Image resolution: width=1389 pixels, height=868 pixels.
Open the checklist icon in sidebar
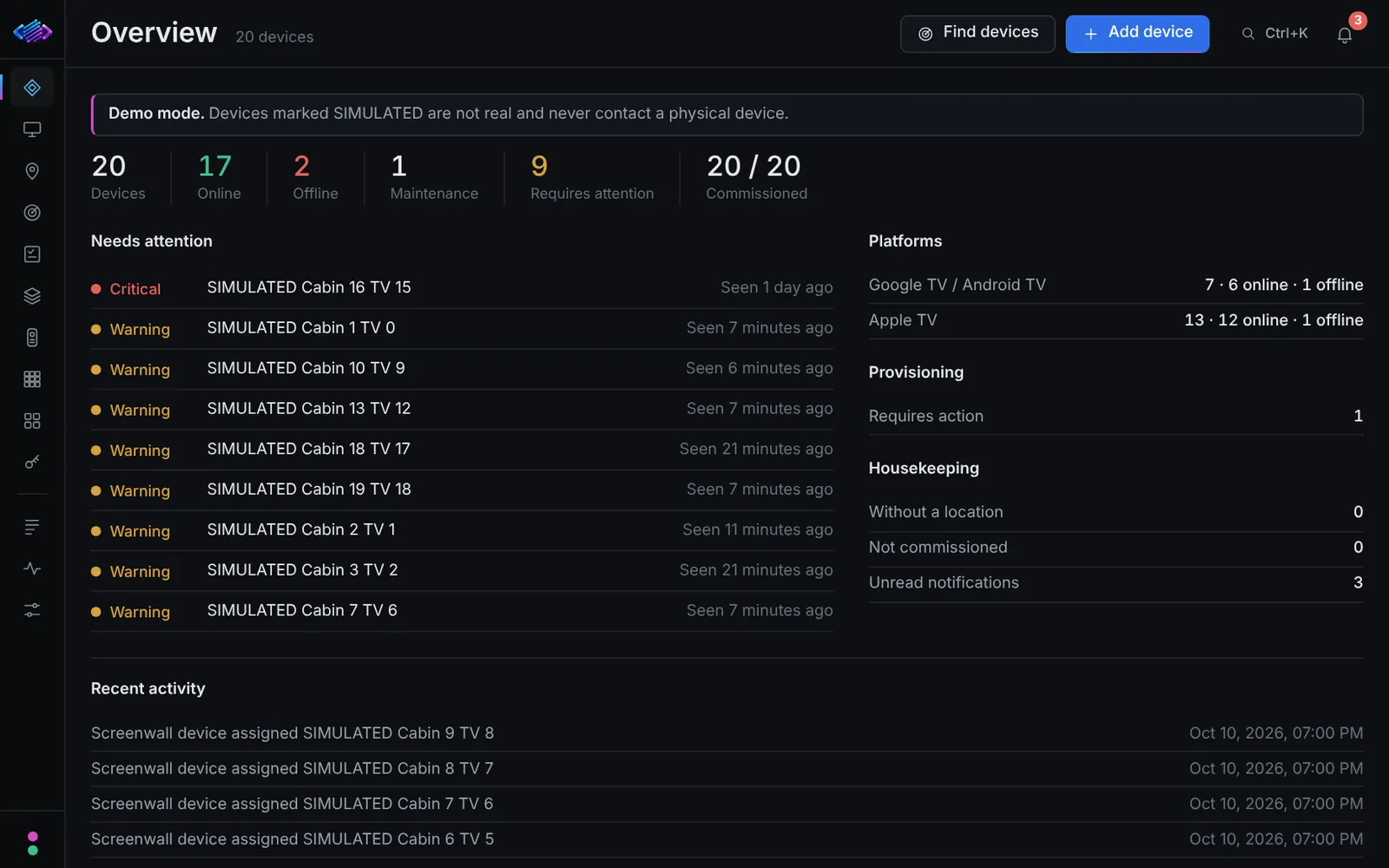coord(32,254)
